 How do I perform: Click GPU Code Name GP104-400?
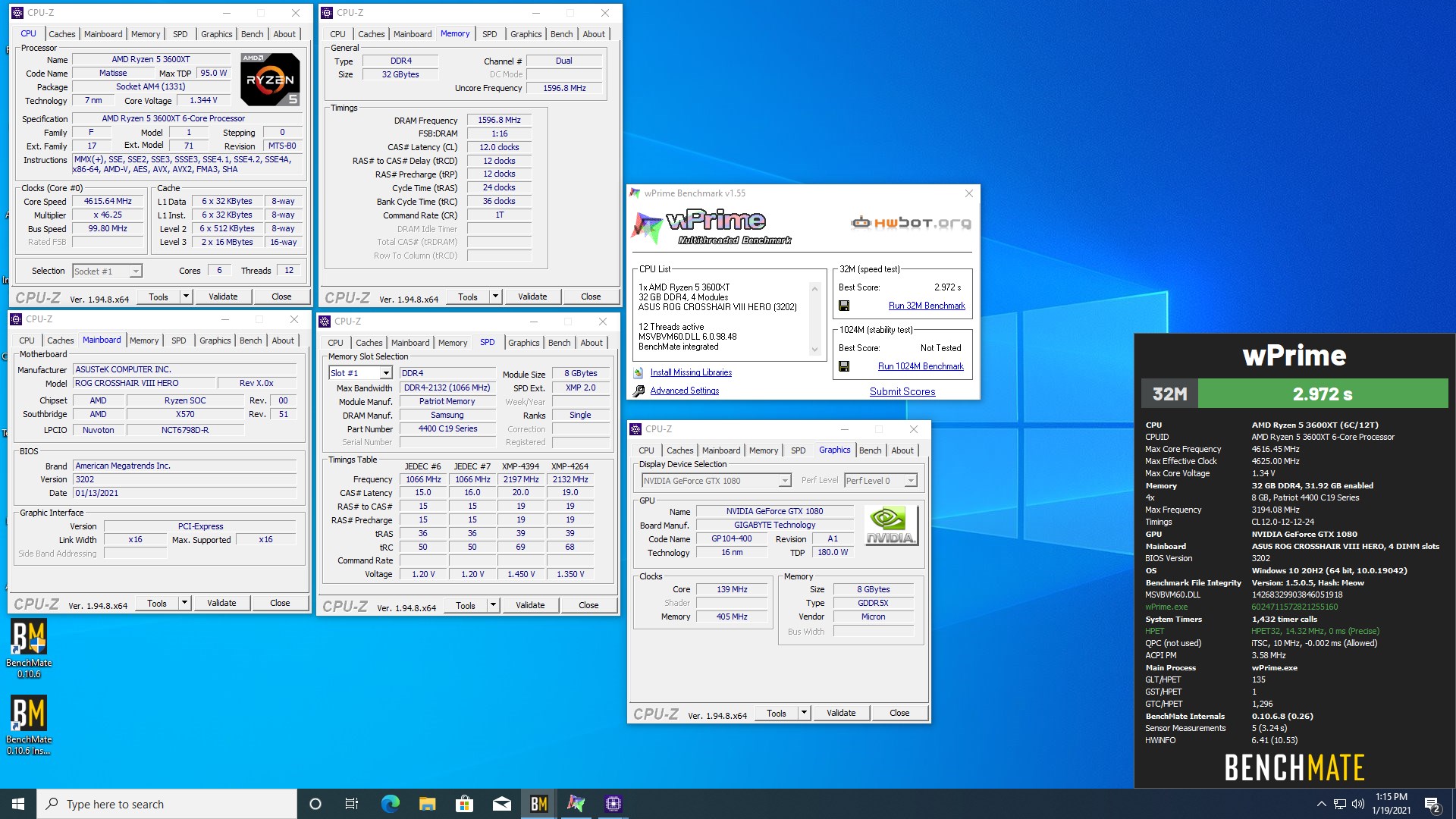tap(731, 538)
